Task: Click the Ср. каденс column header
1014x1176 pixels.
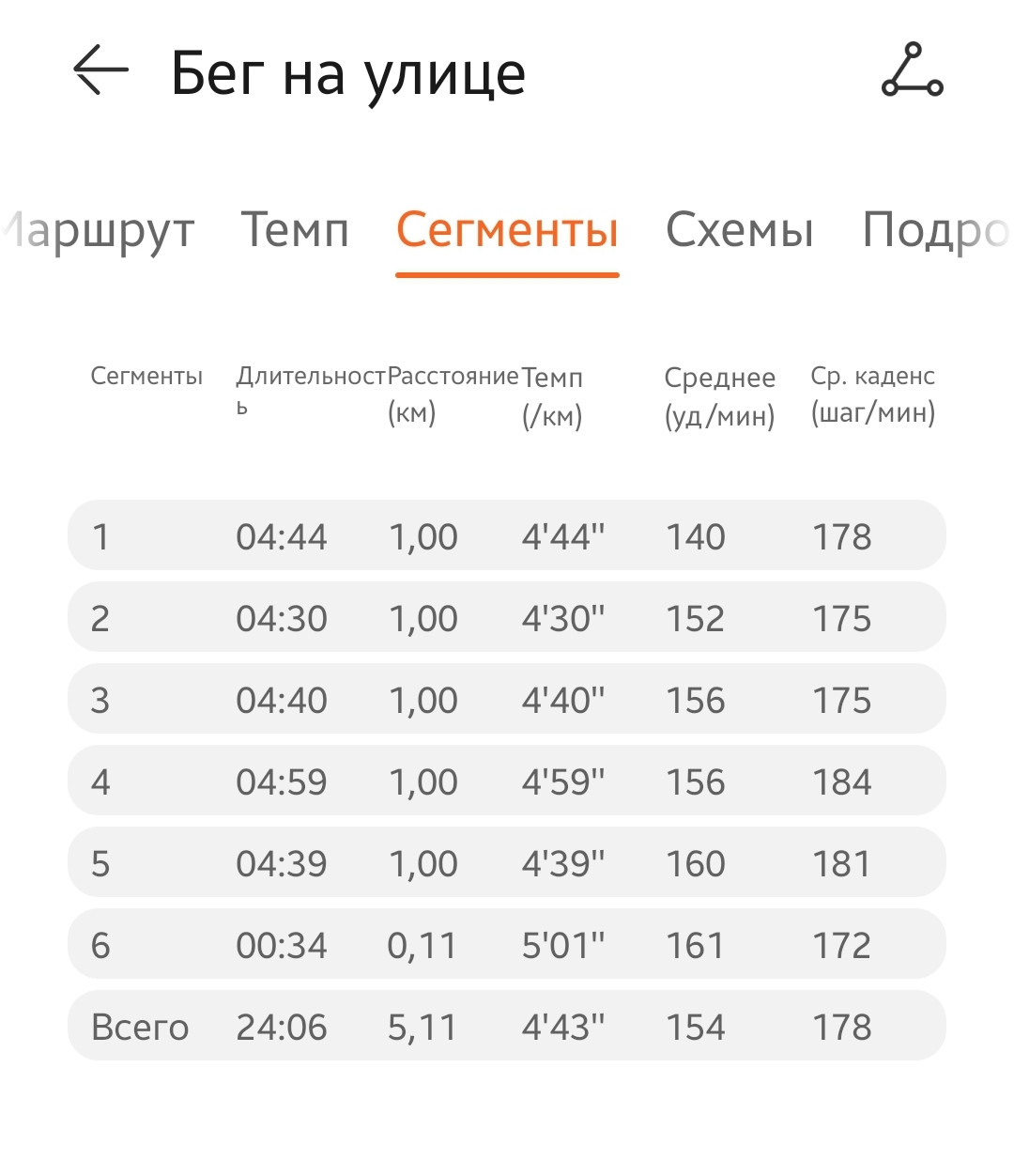Action: [873, 395]
